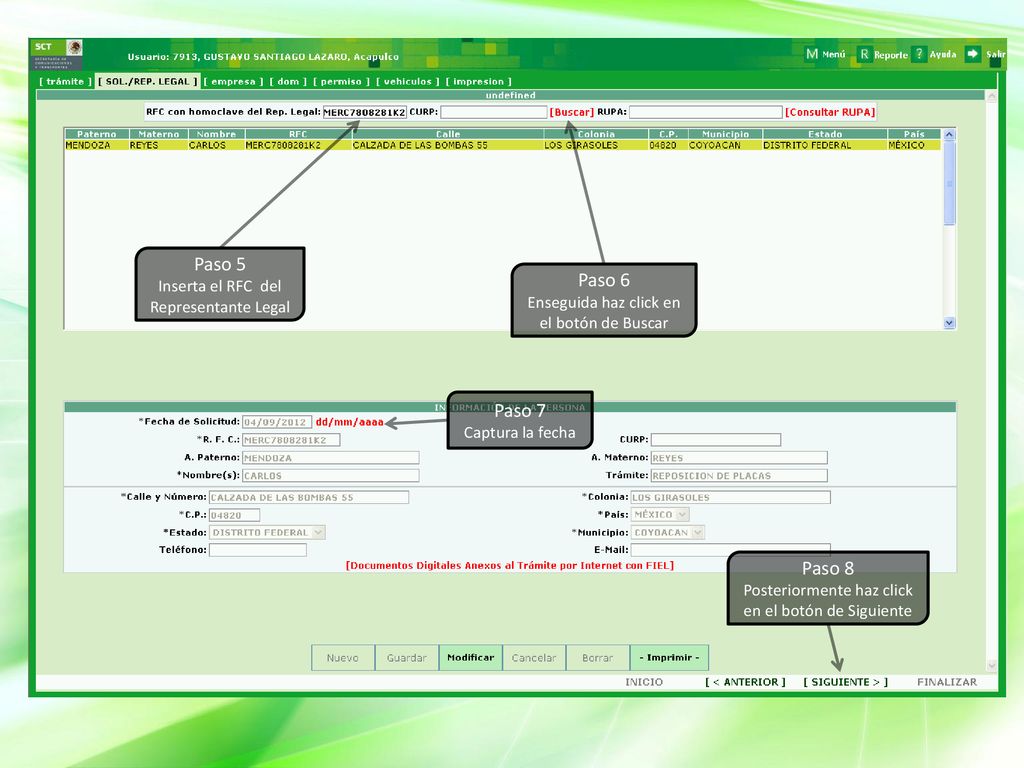Select the MENDOZA REYES CARLOS table row
Image resolution: width=1024 pixels, height=768 pixels.
pyautogui.click(x=502, y=145)
